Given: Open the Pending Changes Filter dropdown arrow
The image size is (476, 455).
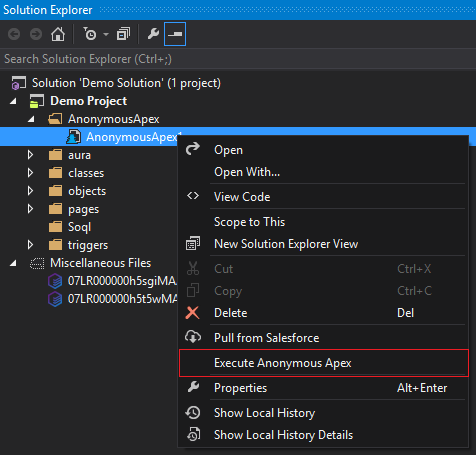Looking at the screenshot, I should (106, 34).
